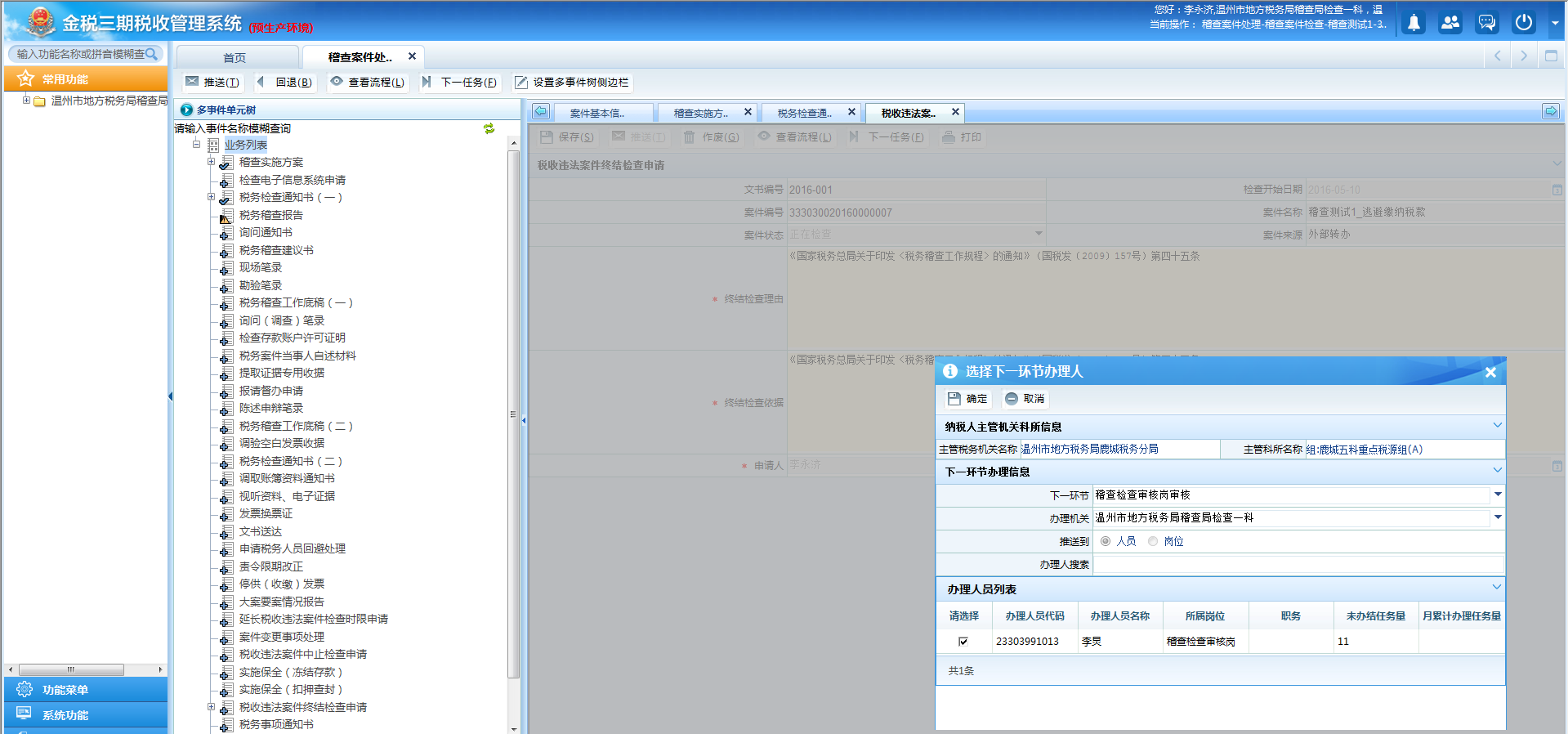Click the 办理人员代码 column header
The image size is (1568, 734).
1034,616
